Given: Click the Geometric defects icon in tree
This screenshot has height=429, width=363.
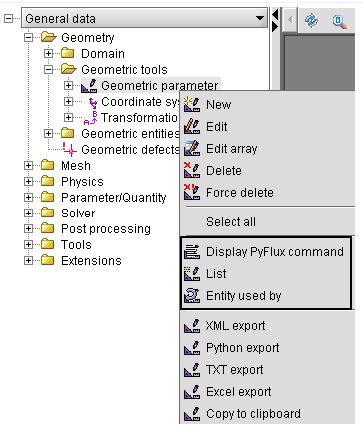Looking at the screenshot, I should coord(70,150).
